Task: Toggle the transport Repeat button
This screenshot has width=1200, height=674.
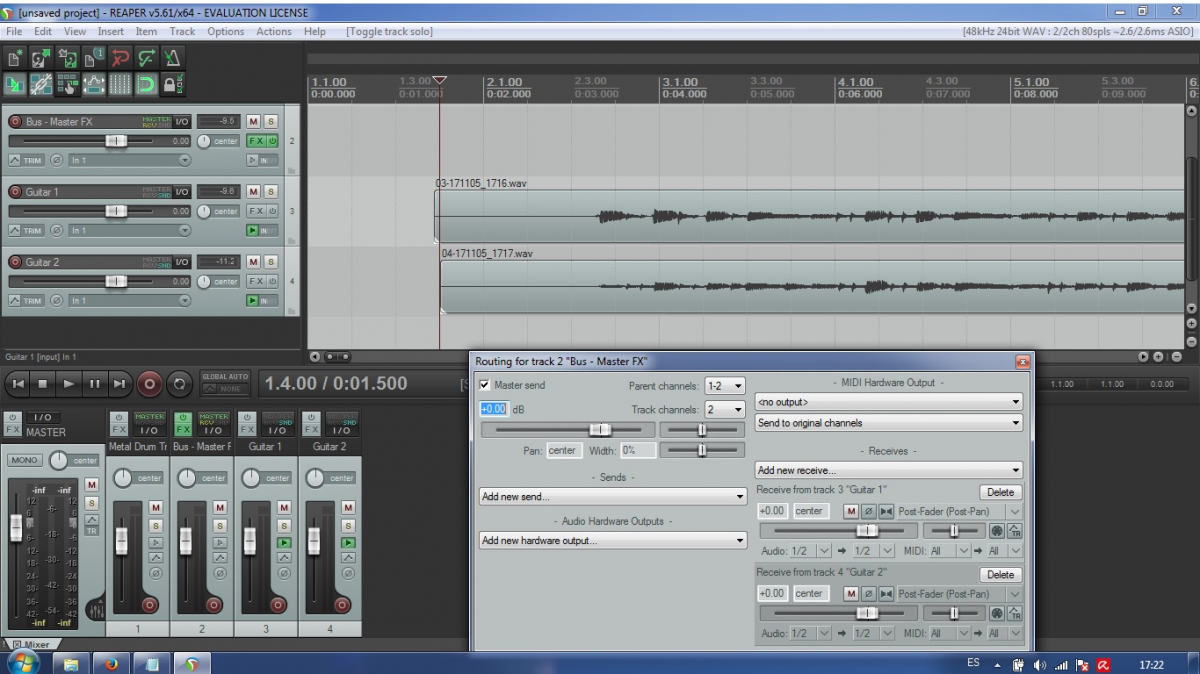Action: 179,383
